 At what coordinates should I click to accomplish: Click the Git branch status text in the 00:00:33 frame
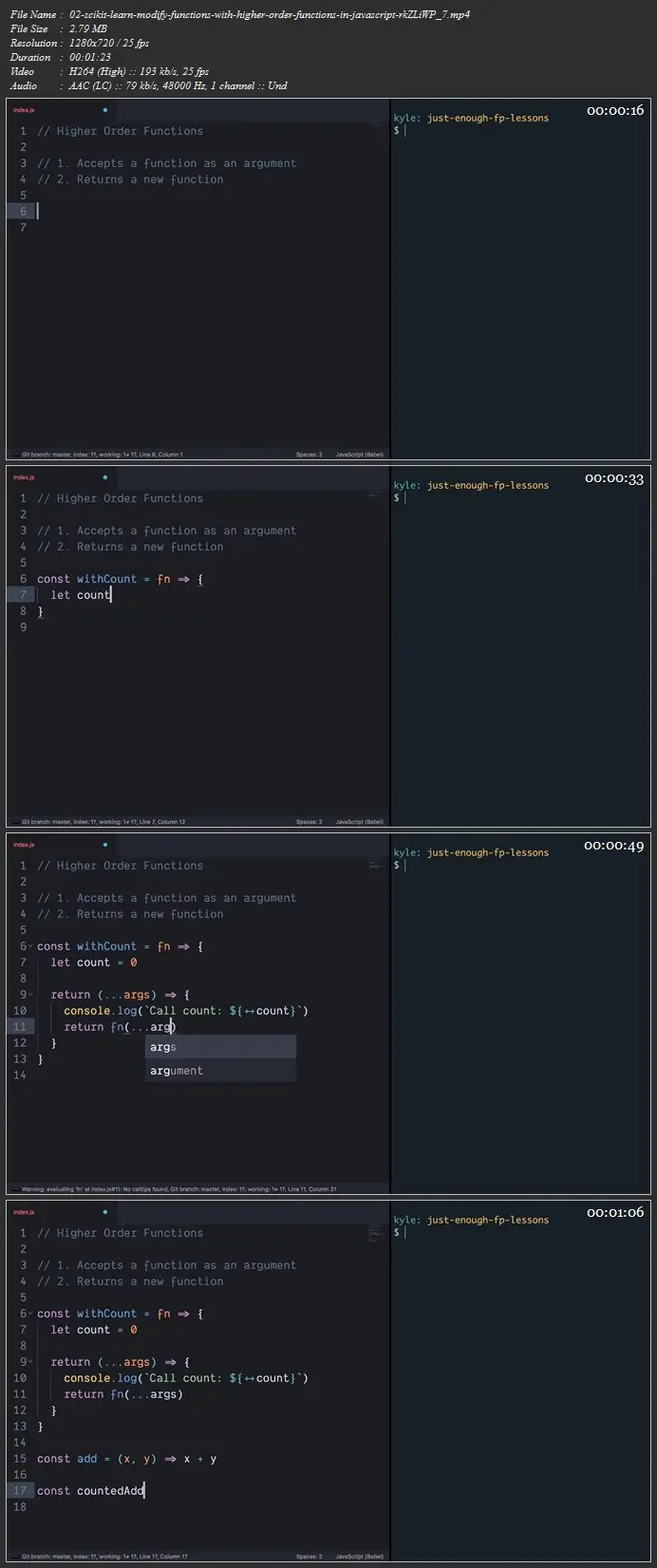click(x=103, y=822)
